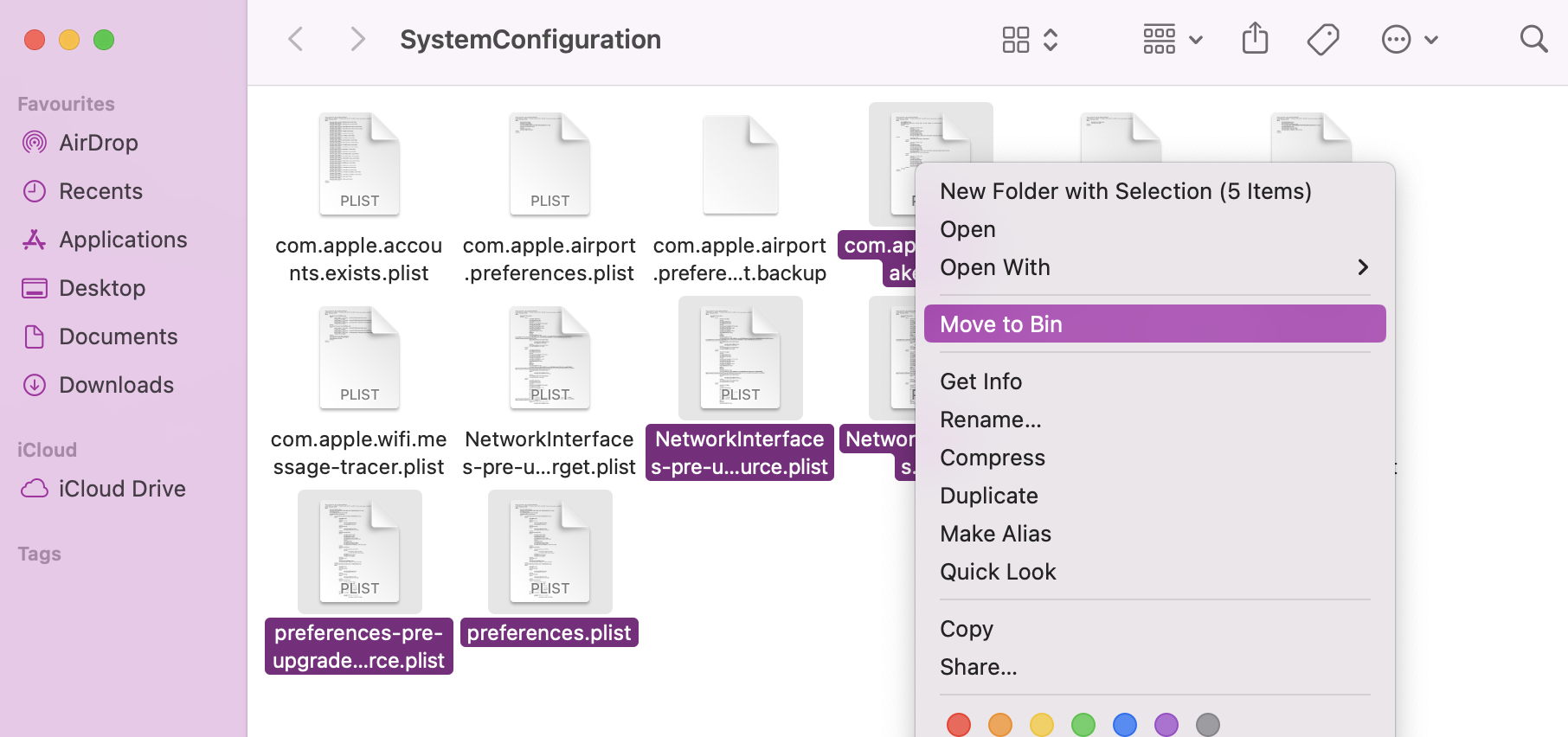The height and width of the screenshot is (737, 1568).
Task: Open AirDrop in sidebar
Action: pos(81,143)
